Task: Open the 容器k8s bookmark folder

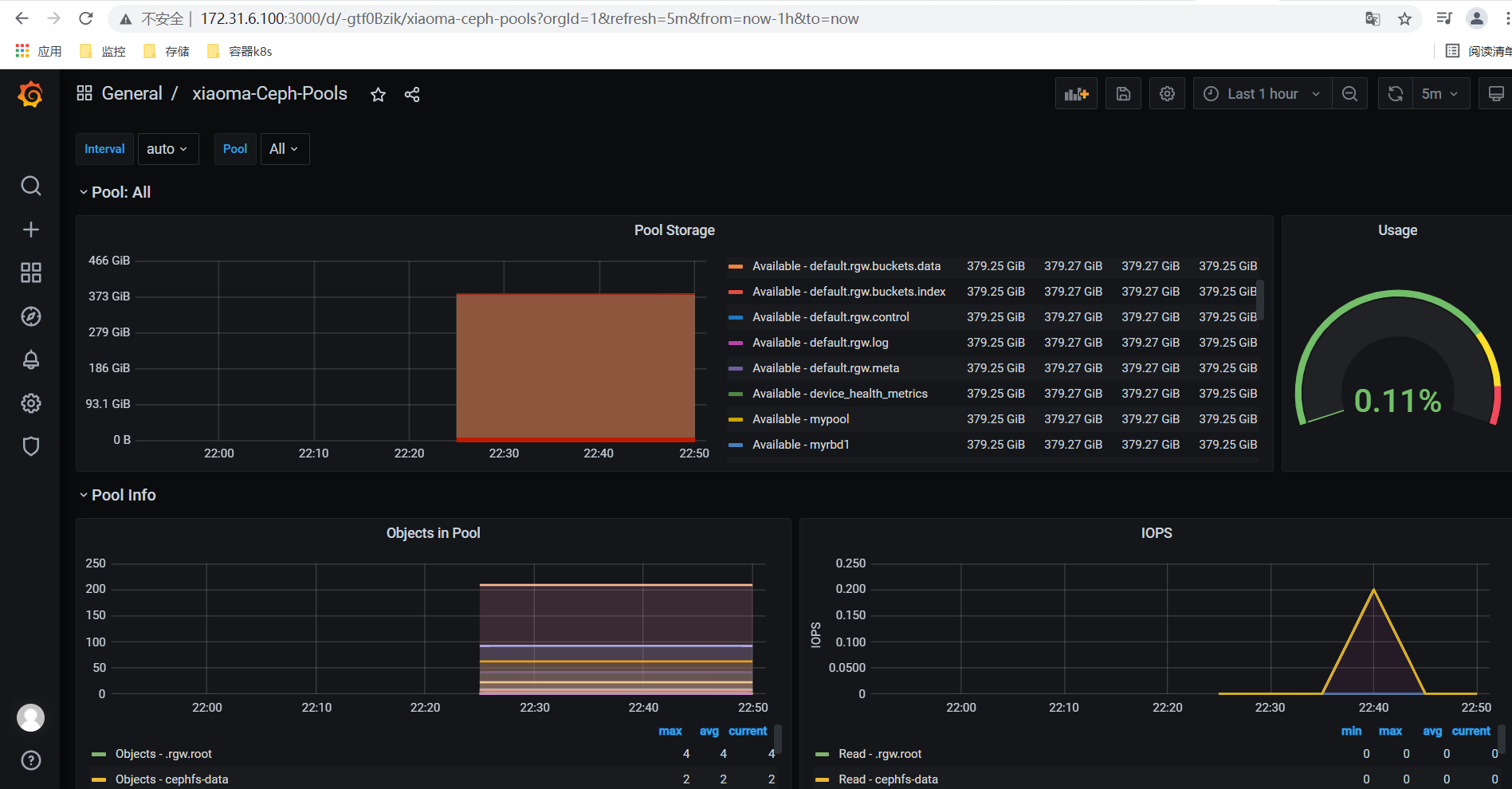Action: [239, 51]
